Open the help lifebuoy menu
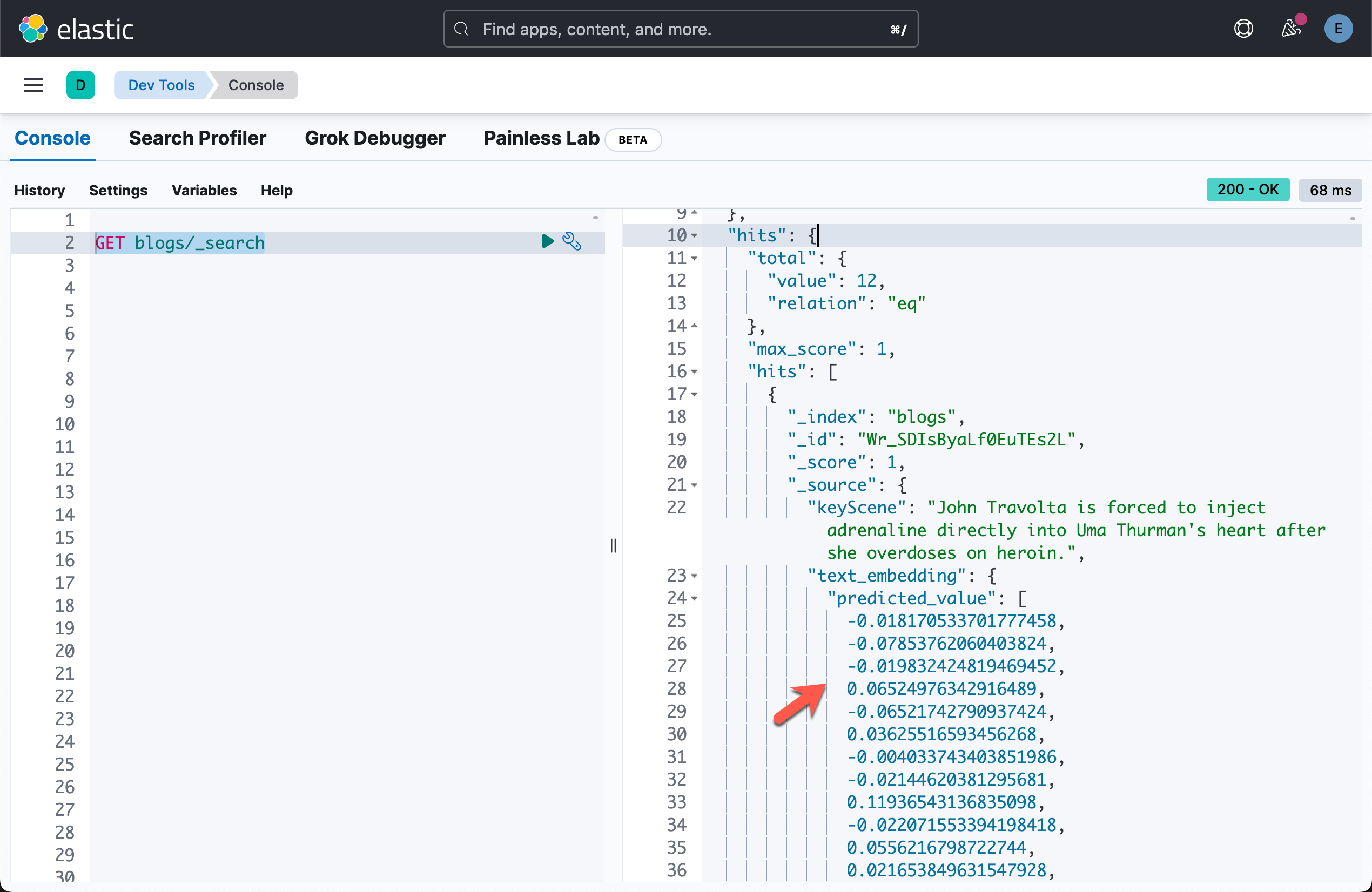Screen dimensions: 1372x892 (1243, 29)
